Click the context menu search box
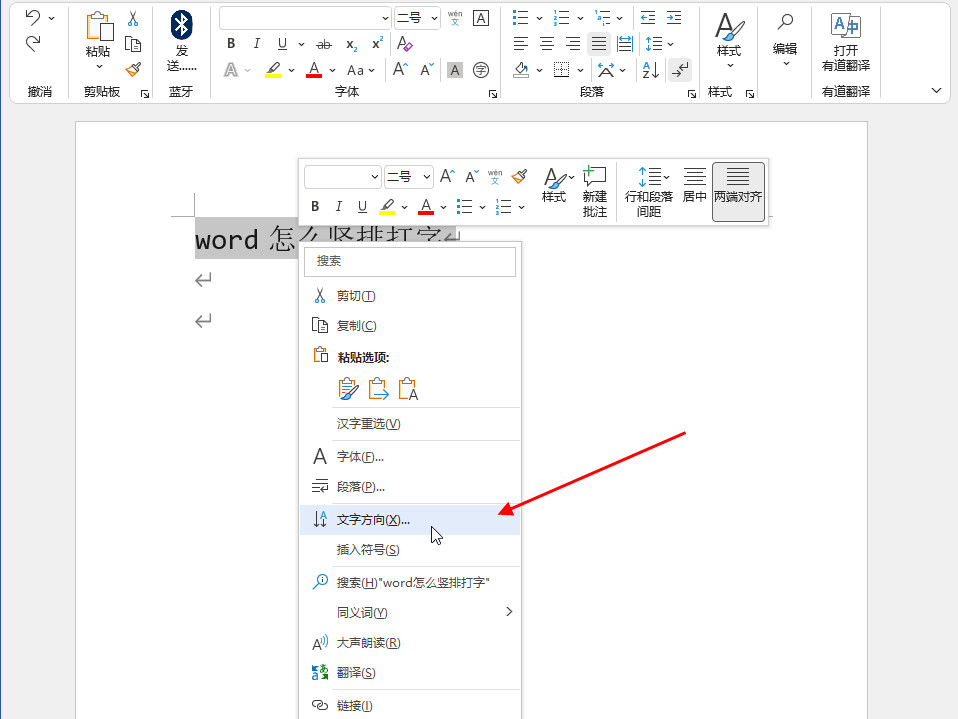Image resolution: width=958 pixels, height=719 pixels. point(410,261)
